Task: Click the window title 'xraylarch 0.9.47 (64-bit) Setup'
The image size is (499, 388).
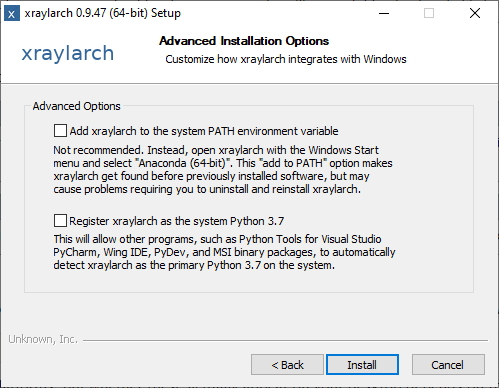Action: (x=103, y=13)
